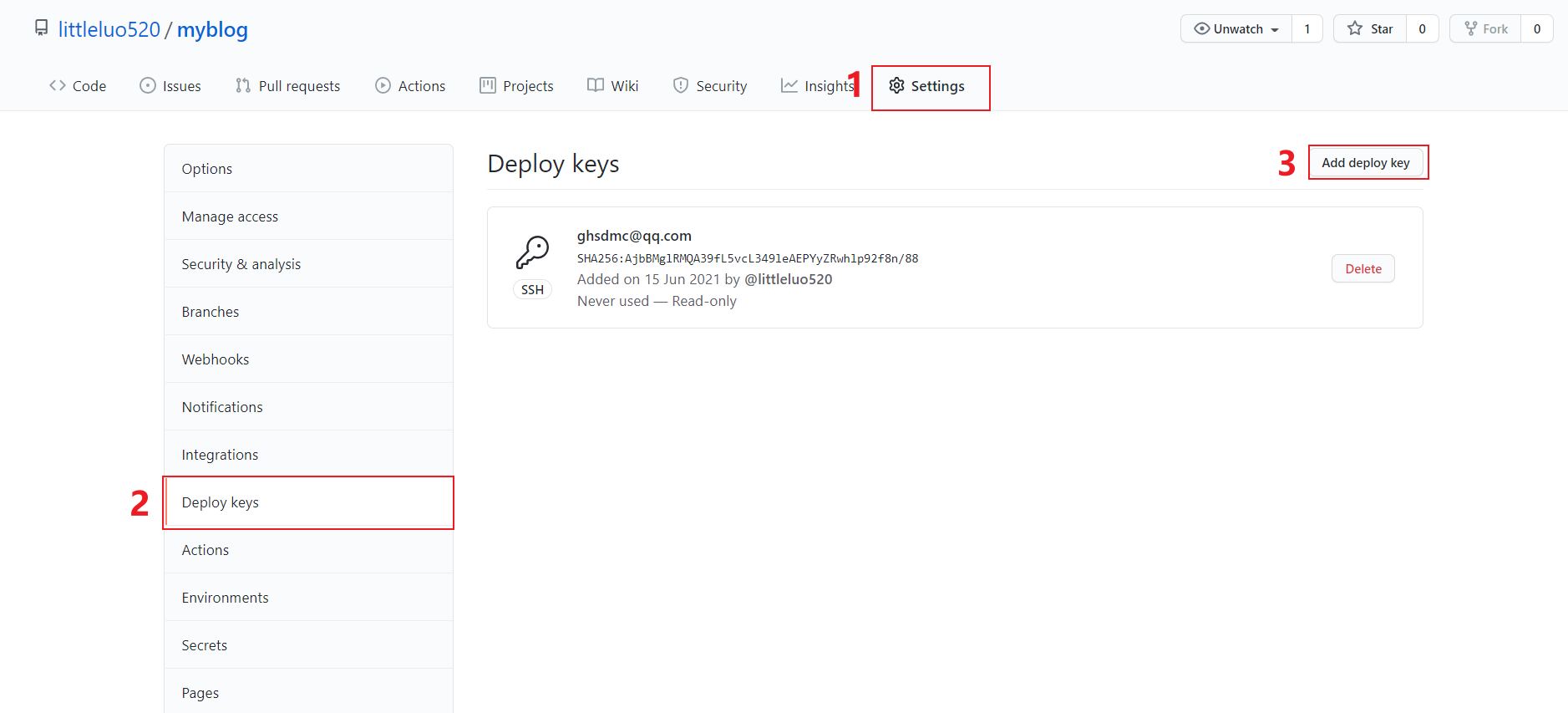
Task: Click the repository book icon beside littleluo520
Action: (x=41, y=28)
